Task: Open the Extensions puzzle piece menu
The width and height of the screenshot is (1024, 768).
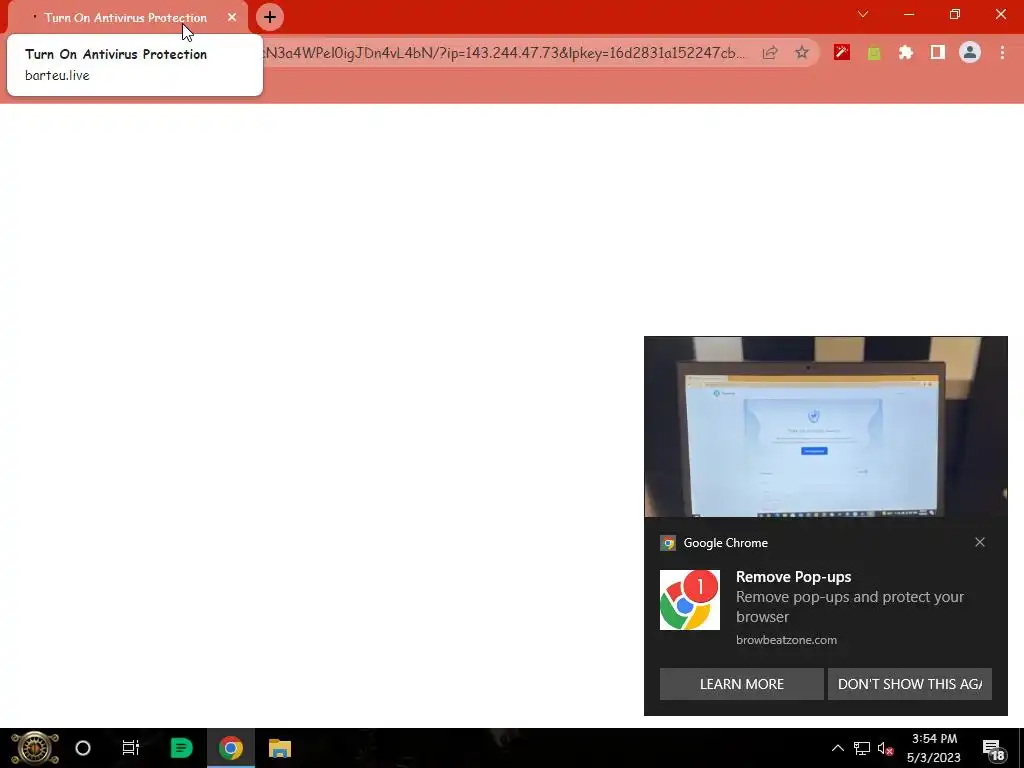Action: pyautogui.click(x=906, y=52)
